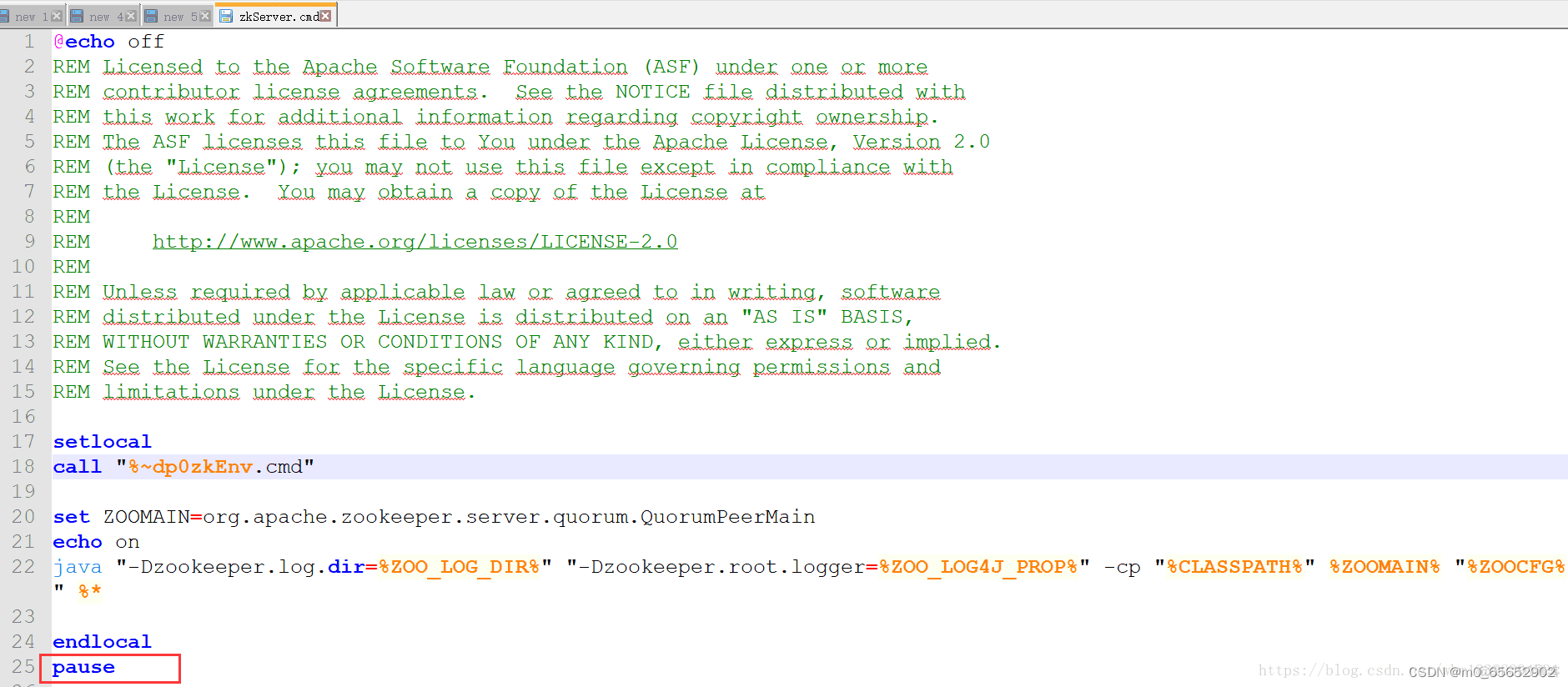Click line number 22 in the margin
The width and height of the screenshot is (1568, 687).
pos(23,567)
